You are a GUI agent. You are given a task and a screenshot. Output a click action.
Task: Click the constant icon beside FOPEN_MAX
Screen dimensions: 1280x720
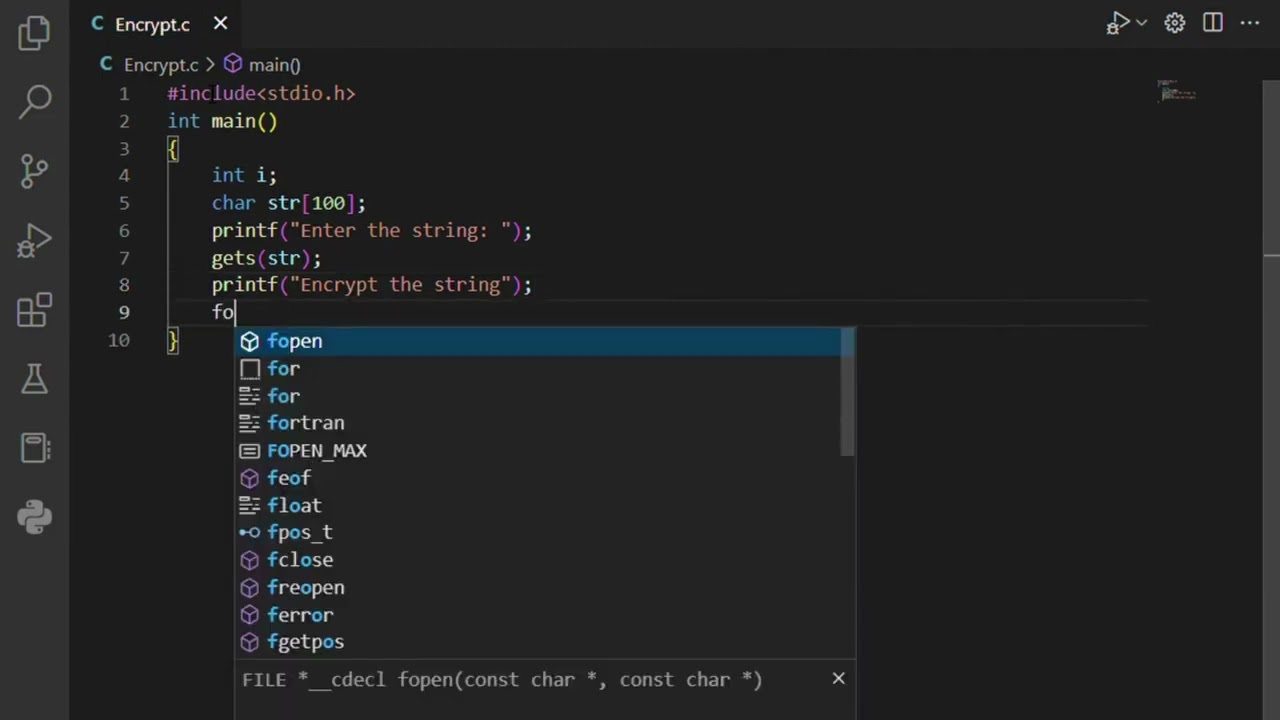point(250,451)
